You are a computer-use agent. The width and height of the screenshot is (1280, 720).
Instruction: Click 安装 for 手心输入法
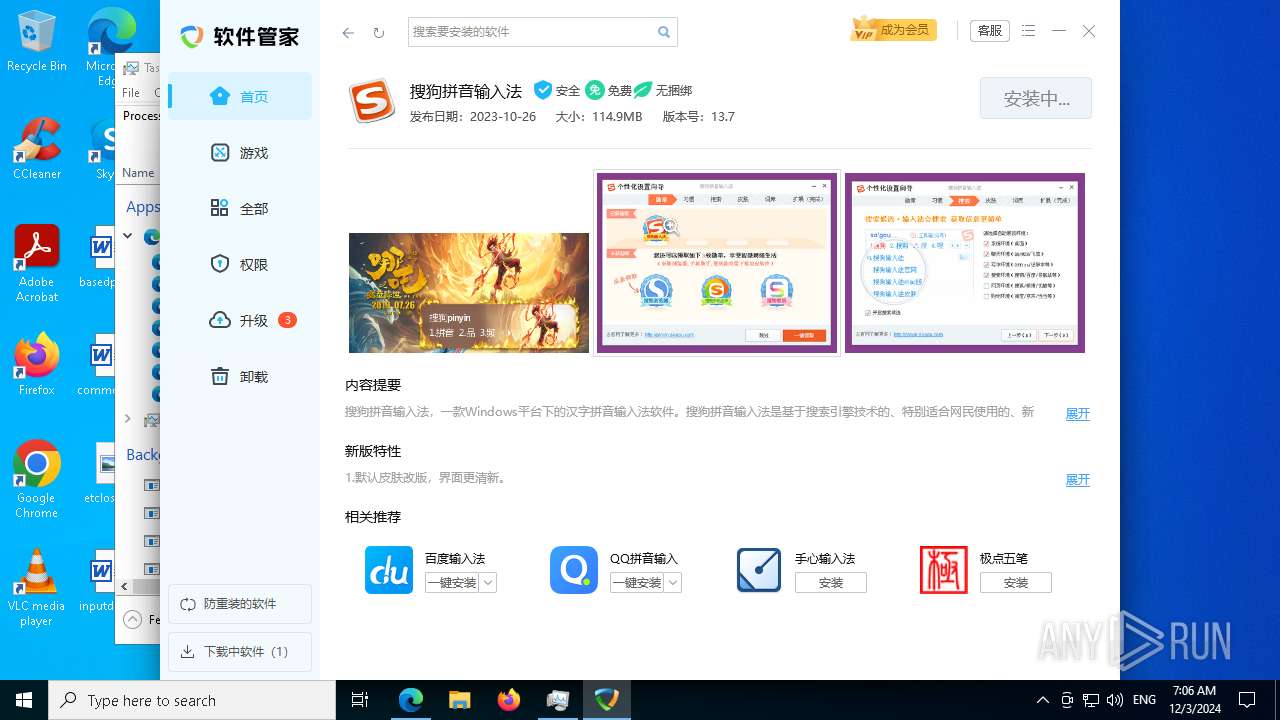pyautogui.click(x=831, y=583)
